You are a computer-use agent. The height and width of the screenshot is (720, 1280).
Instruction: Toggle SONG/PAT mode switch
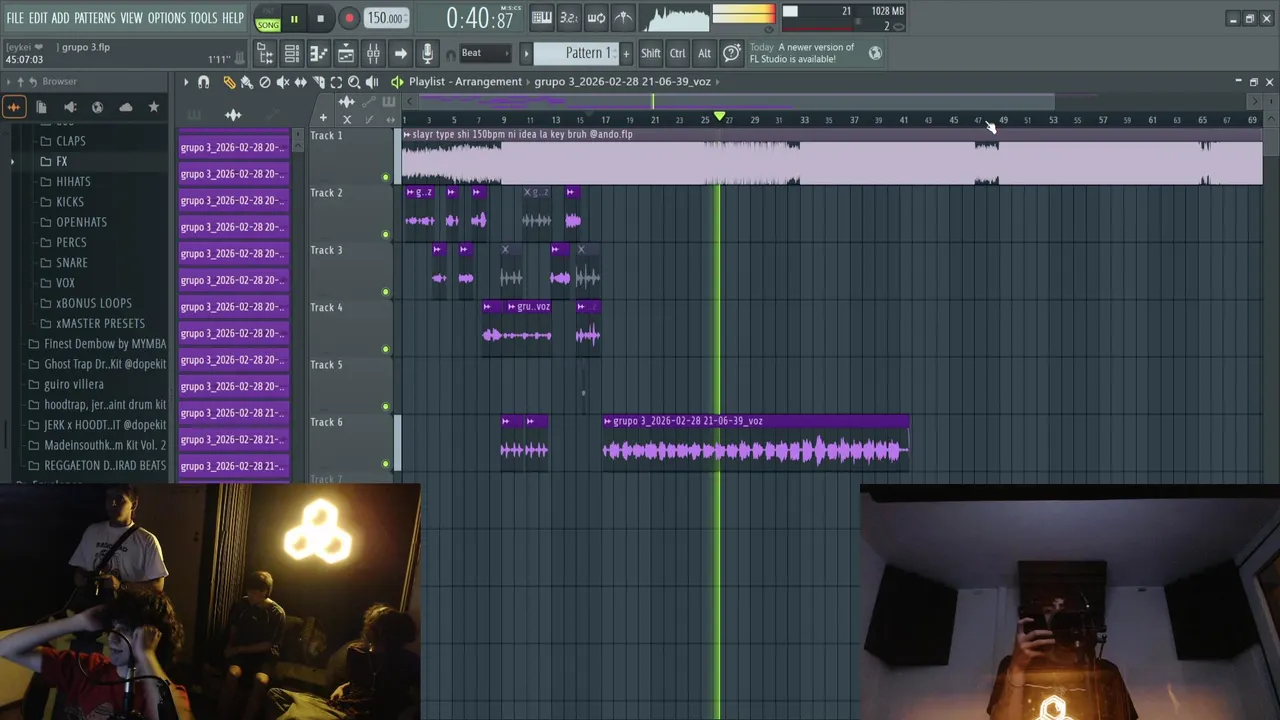point(267,20)
